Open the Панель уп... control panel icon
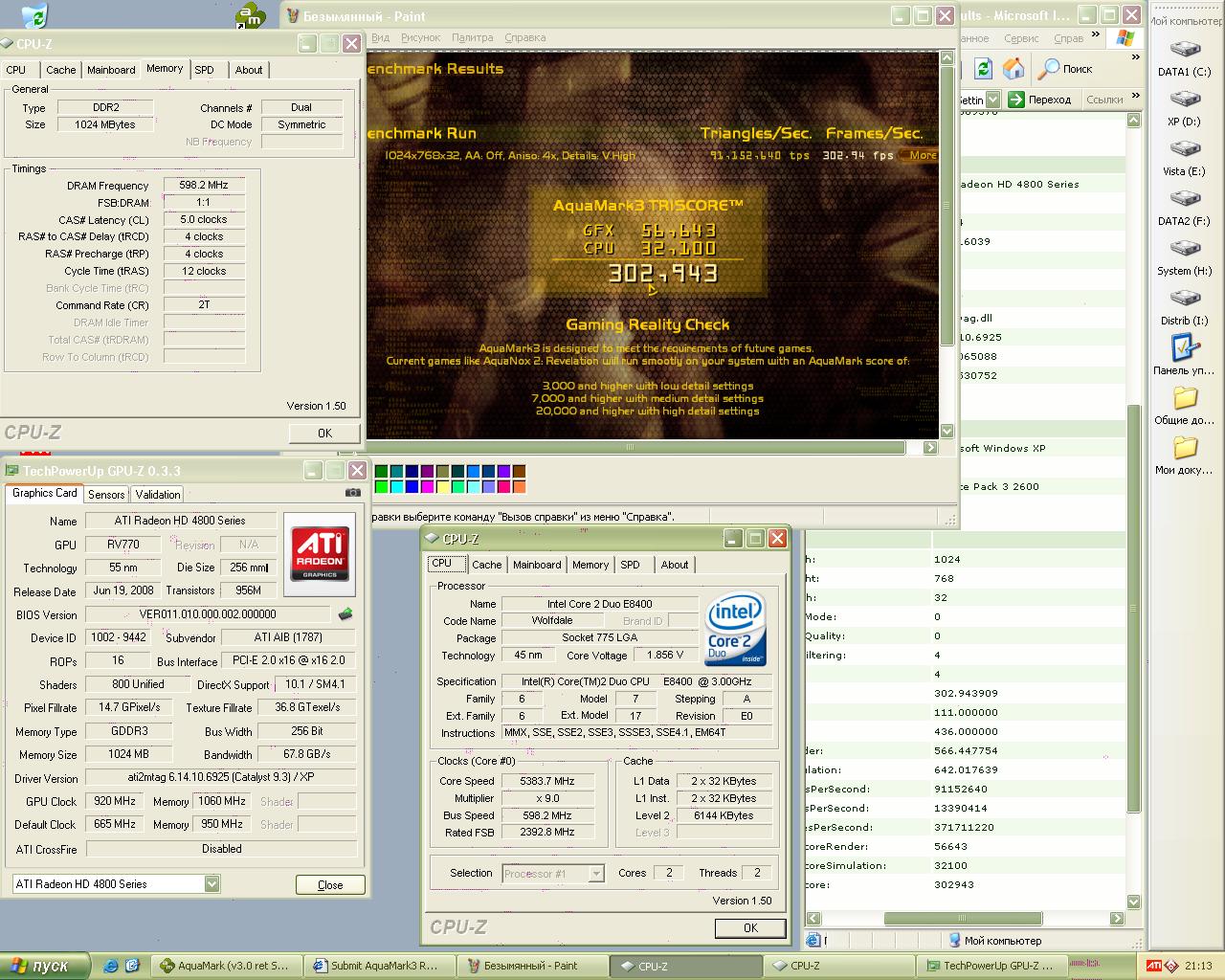The height and width of the screenshot is (980, 1225). point(1185,347)
